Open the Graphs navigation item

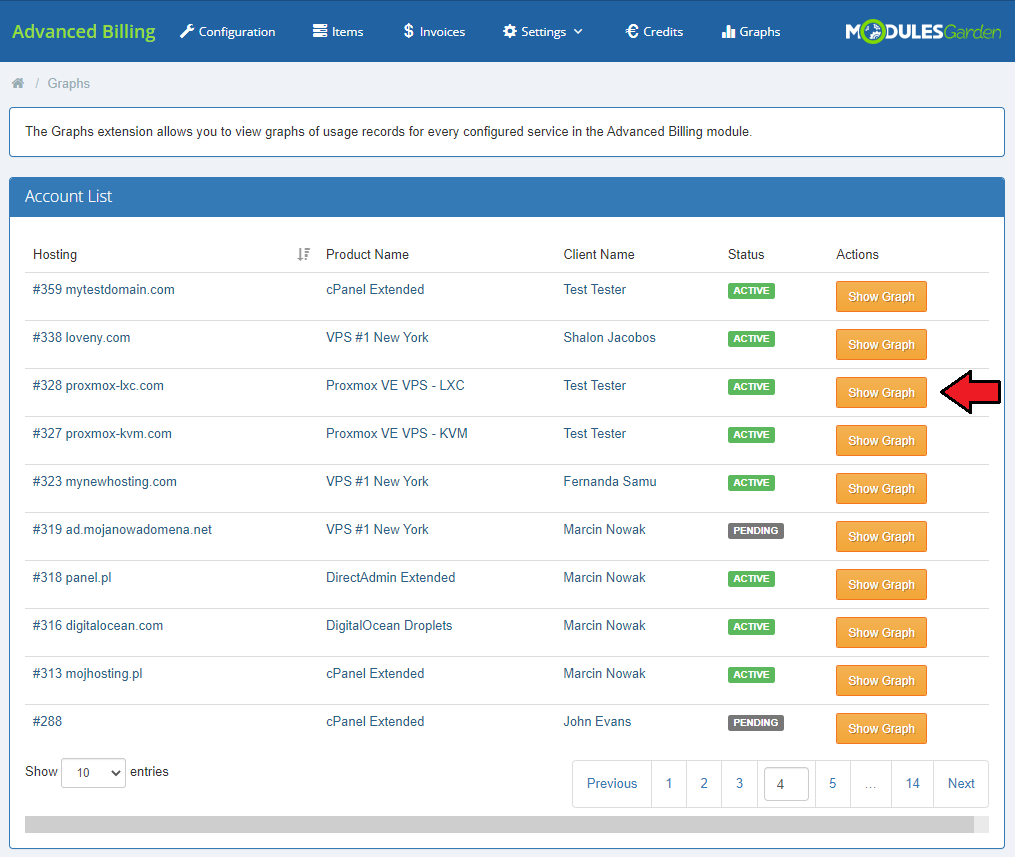coord(751,31)
